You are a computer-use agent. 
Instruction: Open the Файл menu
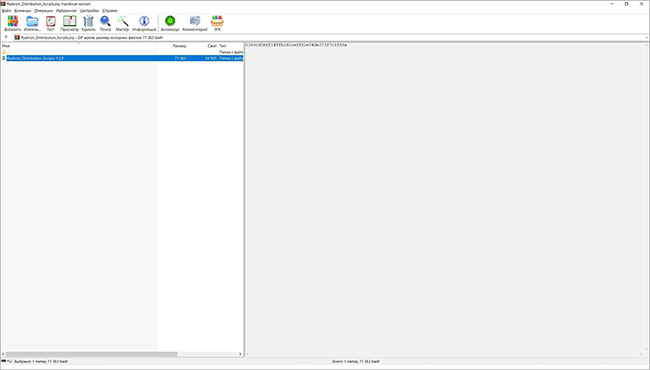coord(7,10)
